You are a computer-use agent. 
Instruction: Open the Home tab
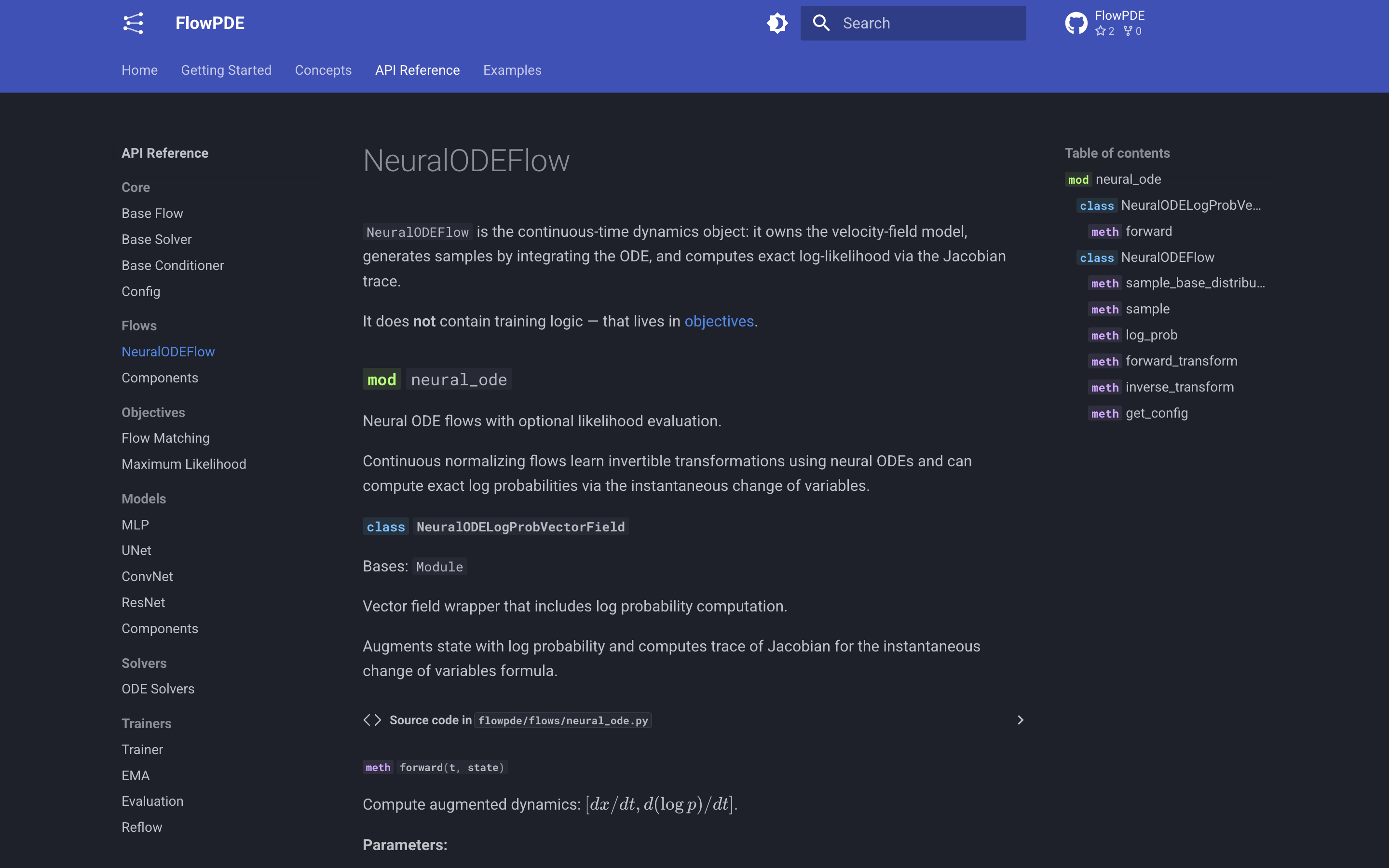click(x=139, y=70)
